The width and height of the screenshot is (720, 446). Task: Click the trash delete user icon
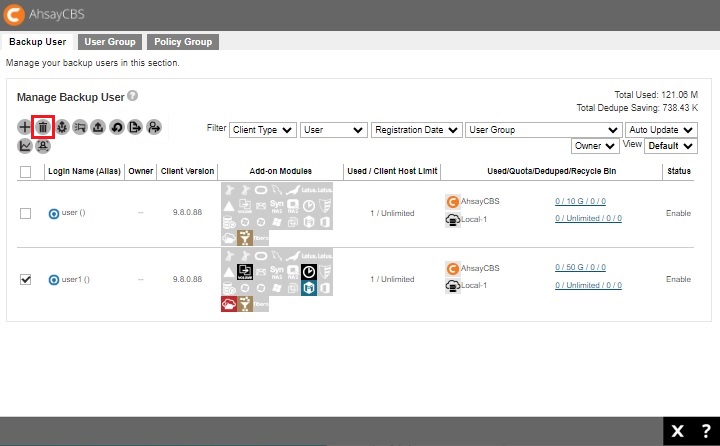(43, 127)
